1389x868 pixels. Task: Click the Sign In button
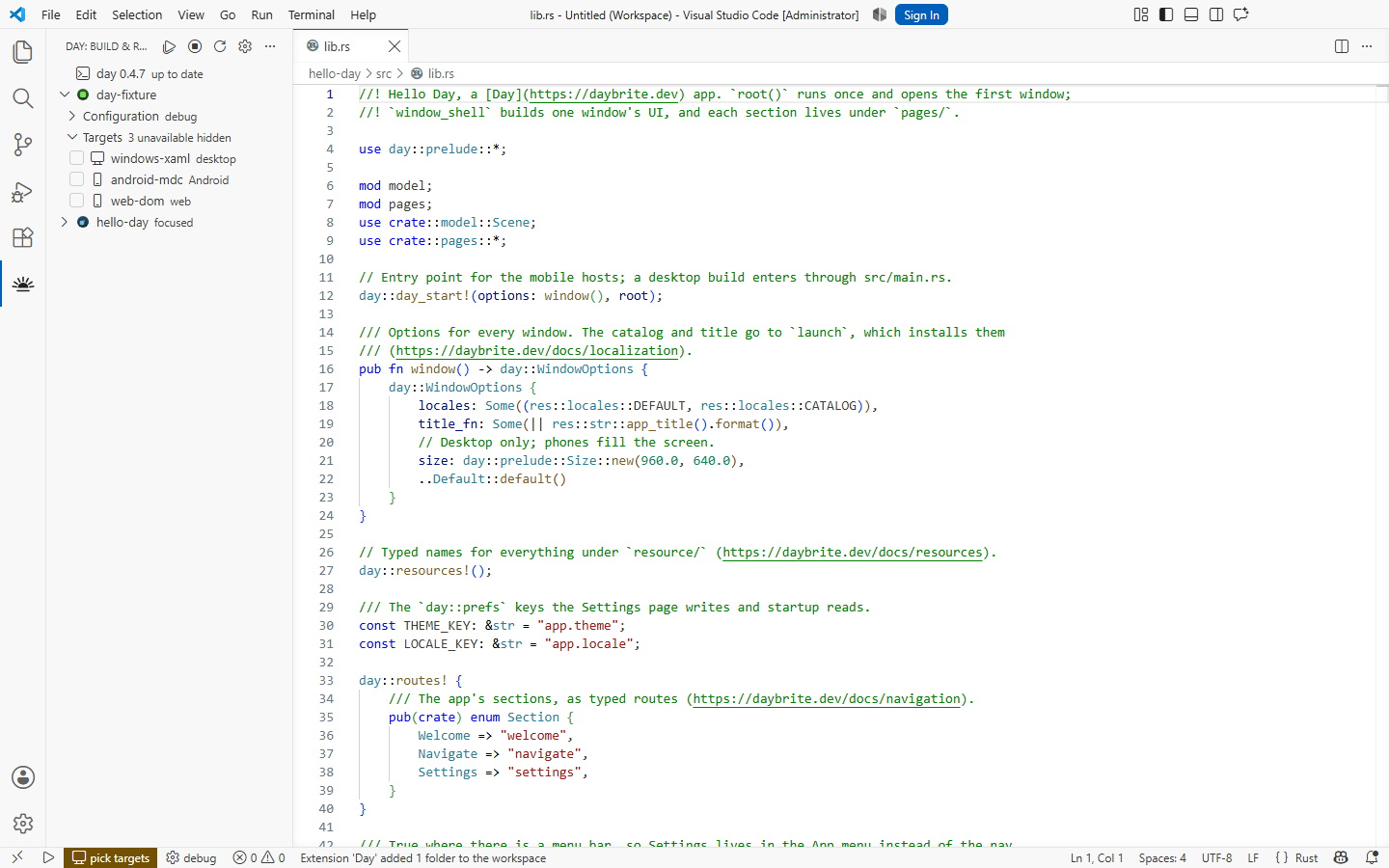pos(921,14)
